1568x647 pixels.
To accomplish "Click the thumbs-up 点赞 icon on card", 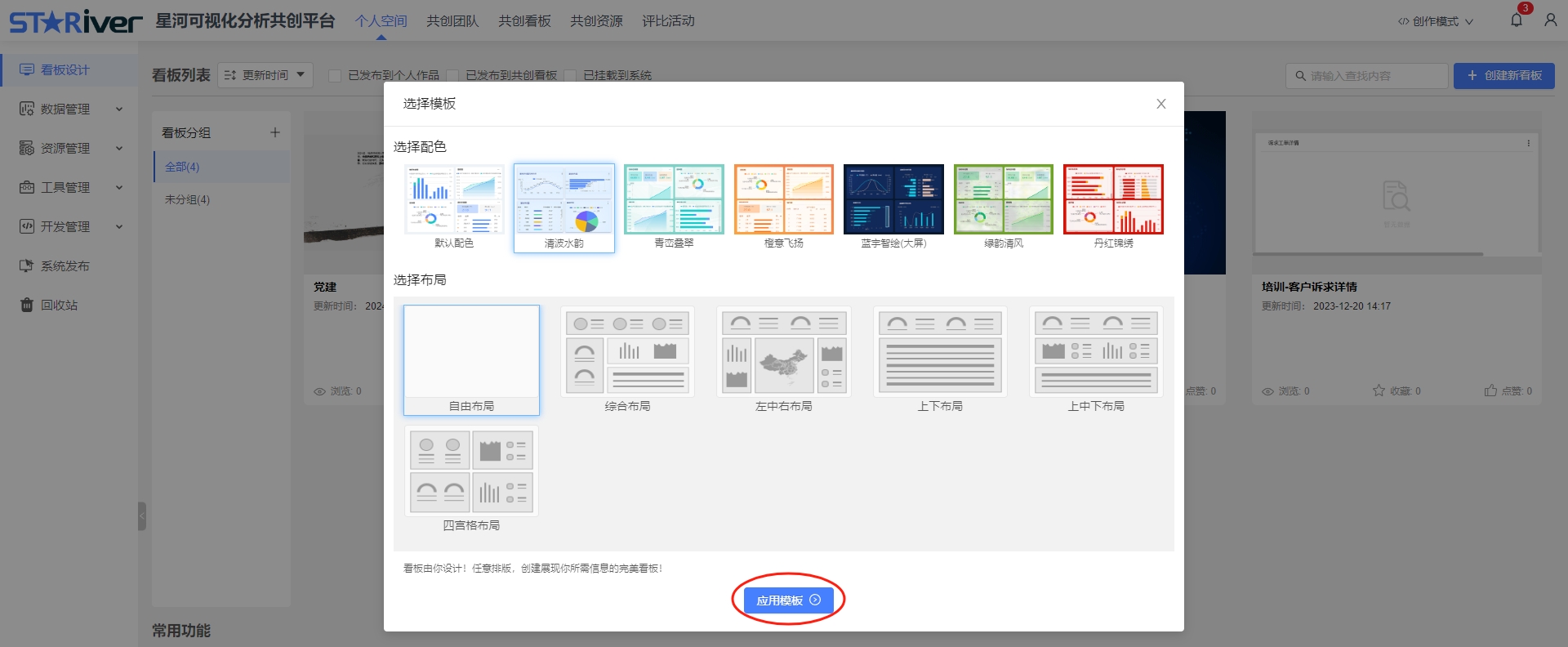I will 1490,390.
